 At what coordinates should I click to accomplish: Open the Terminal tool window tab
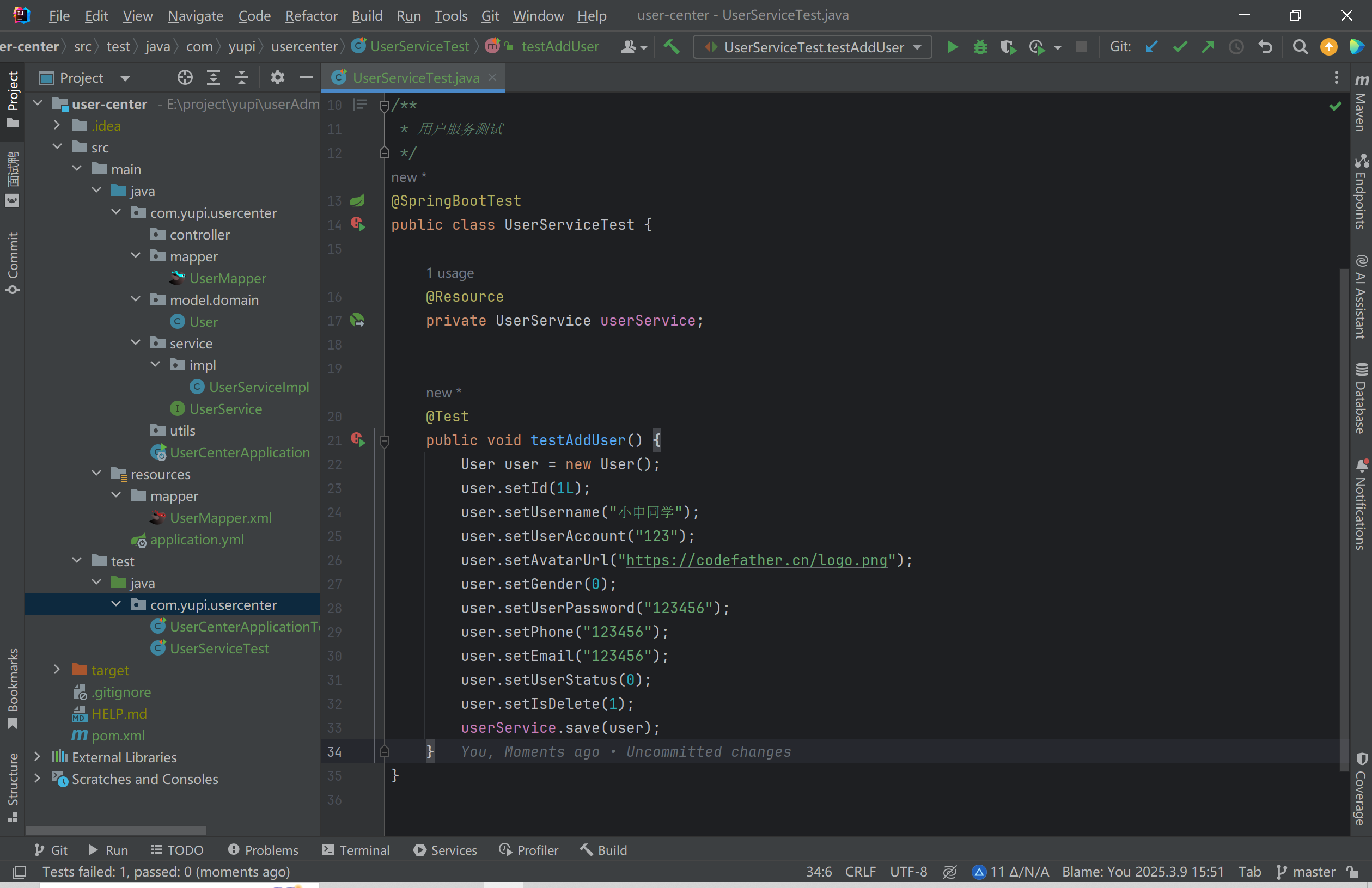[356, 849]
